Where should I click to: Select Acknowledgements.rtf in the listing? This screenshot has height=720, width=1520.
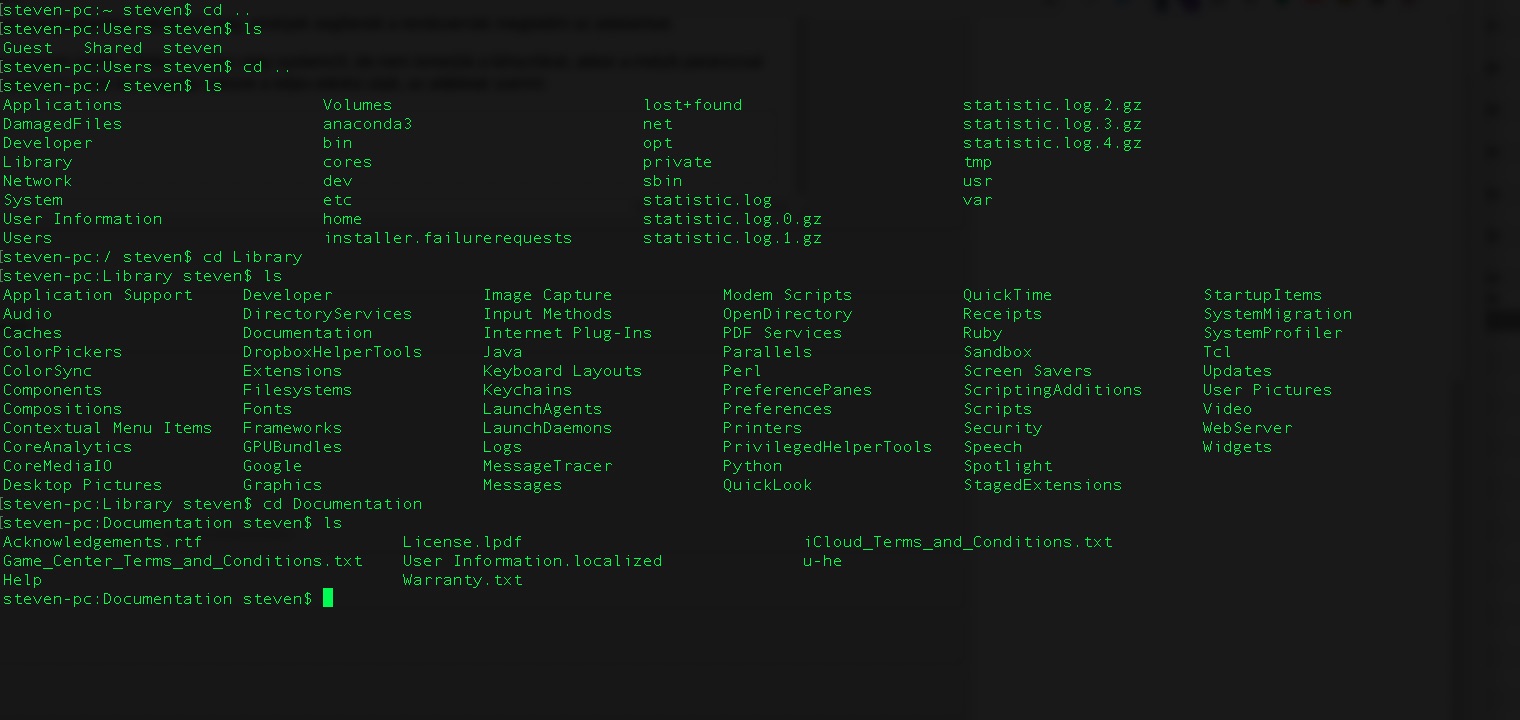pos(102,542)
